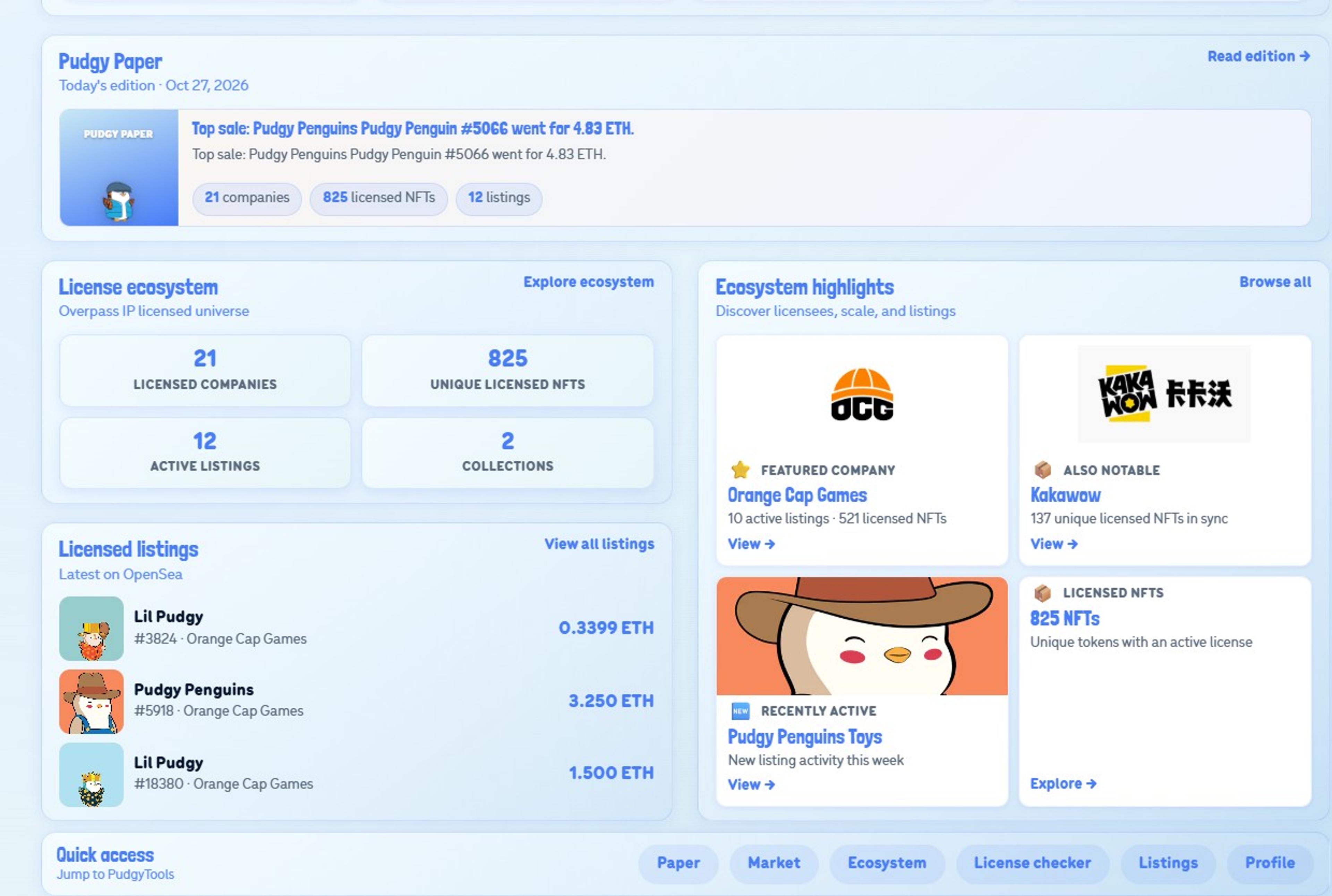Open the Lil Pudgy #18380 thumbnail
The image size is (1332, 896).
[92, 774]
